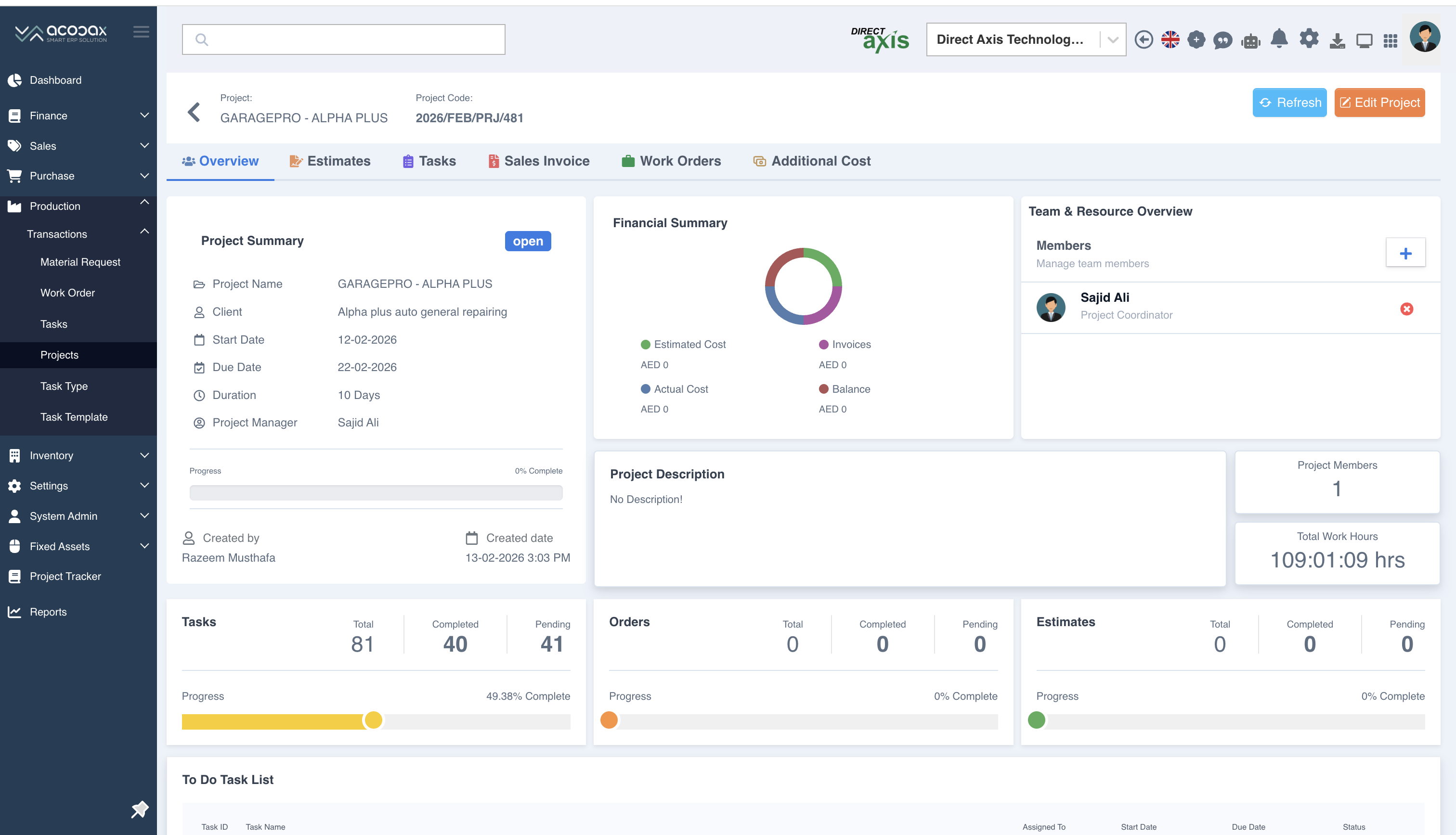Go back using the left chevron arrow

pyautogui.click(x=194, y=112)
